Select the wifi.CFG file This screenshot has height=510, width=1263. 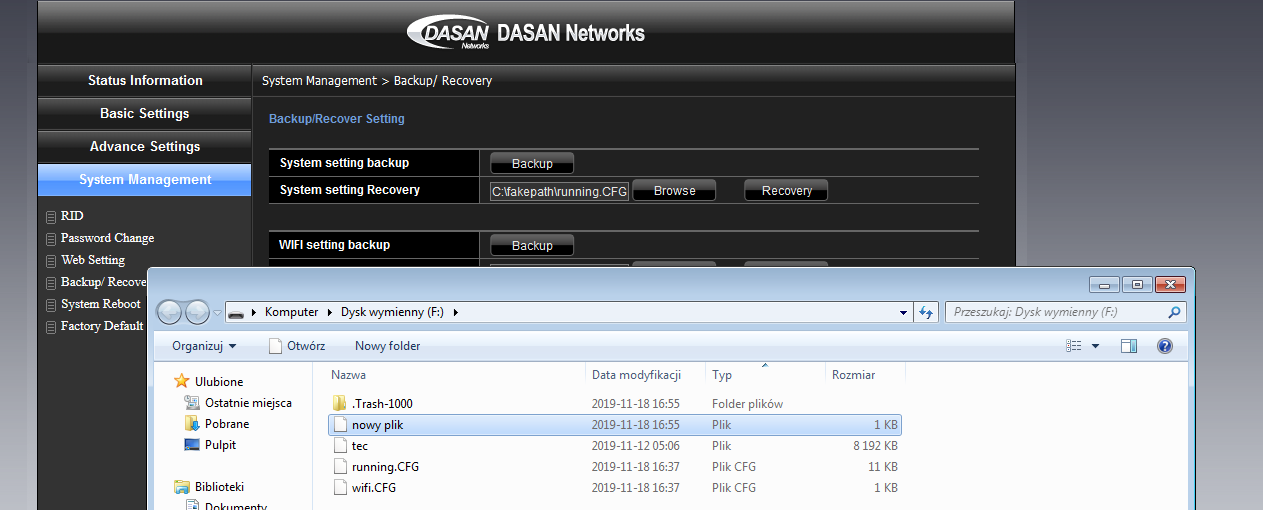pyautogui.click(x=615, y=488)
